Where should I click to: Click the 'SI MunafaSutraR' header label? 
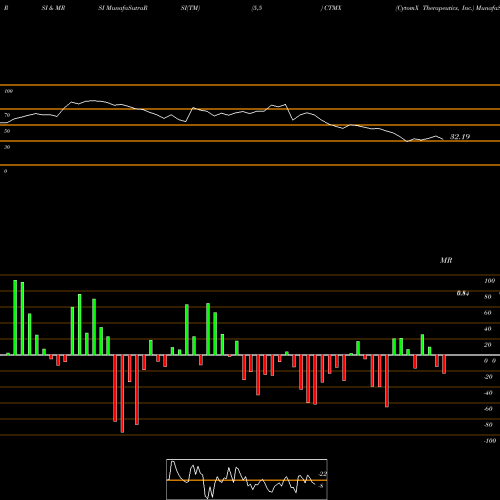(x=123, y=8)
